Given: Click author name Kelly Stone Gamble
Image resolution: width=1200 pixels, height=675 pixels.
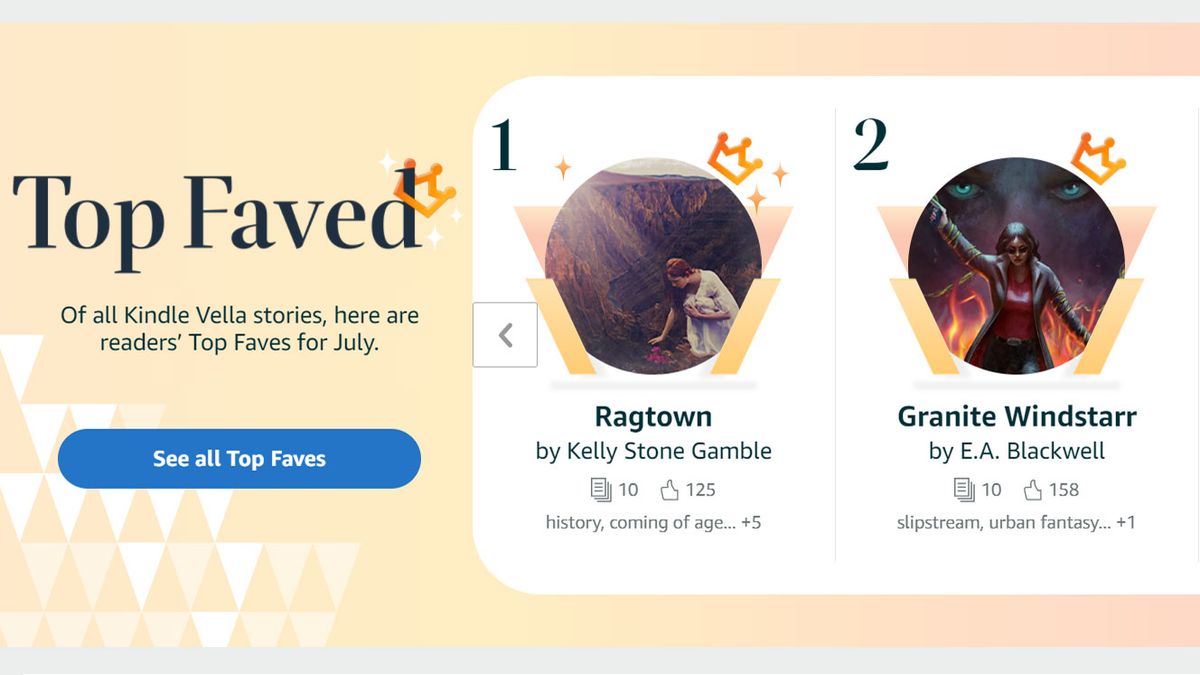Looking at the screenshot, I should point(653,451).
